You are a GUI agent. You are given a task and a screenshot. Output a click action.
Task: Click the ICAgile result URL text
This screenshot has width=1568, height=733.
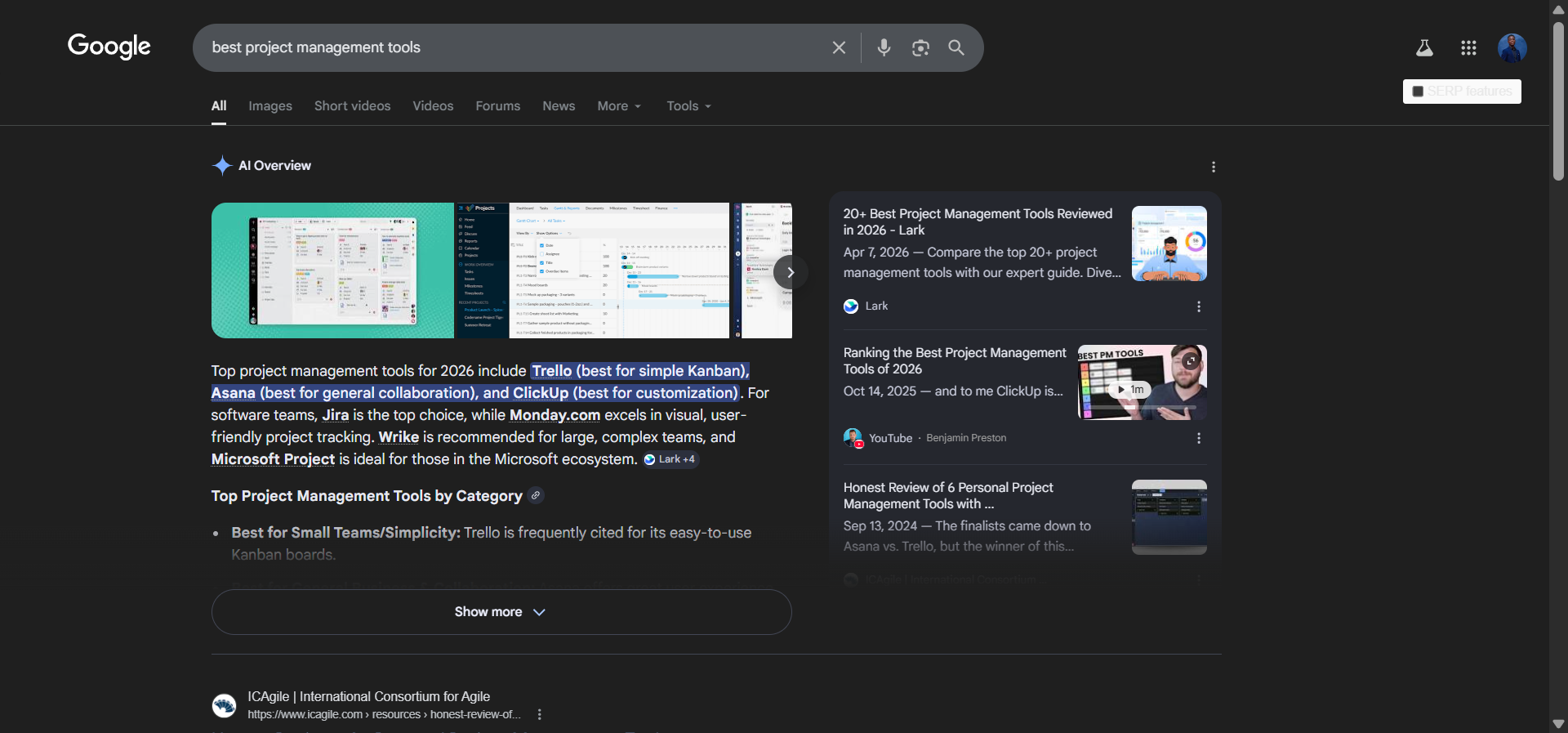tap(385, 714)
